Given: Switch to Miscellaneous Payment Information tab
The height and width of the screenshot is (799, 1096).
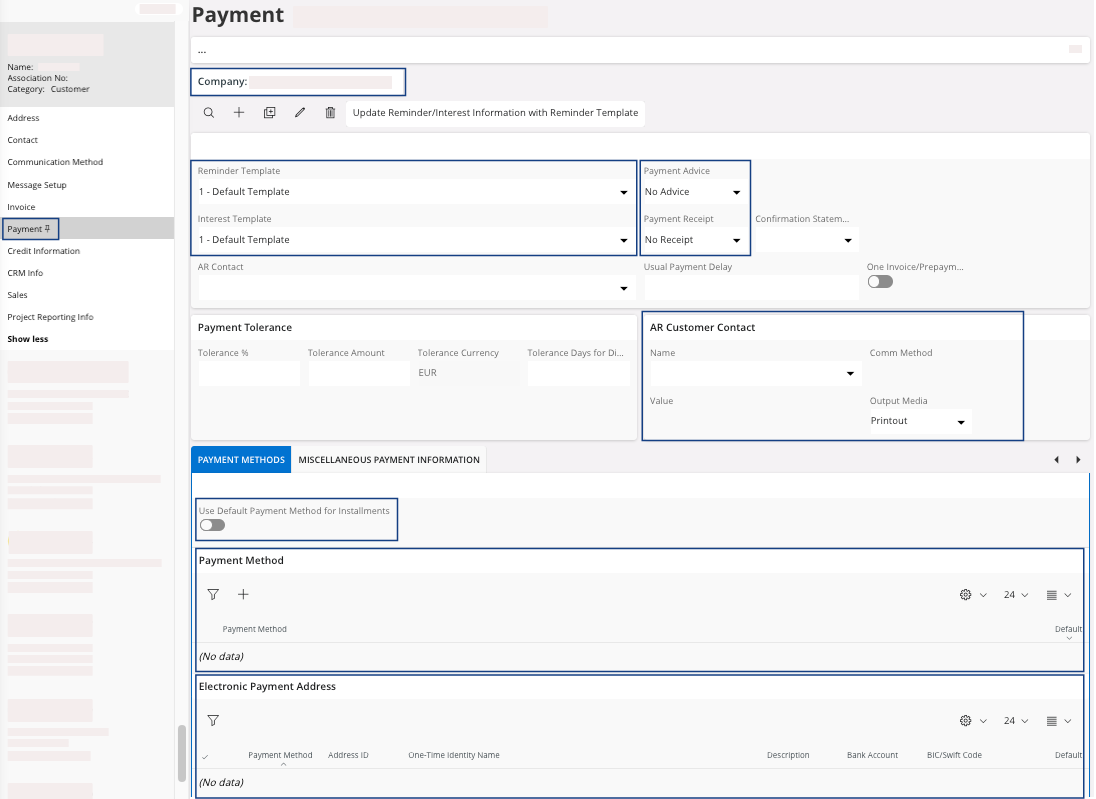Looking at the screenshot, I should (389, 460).
